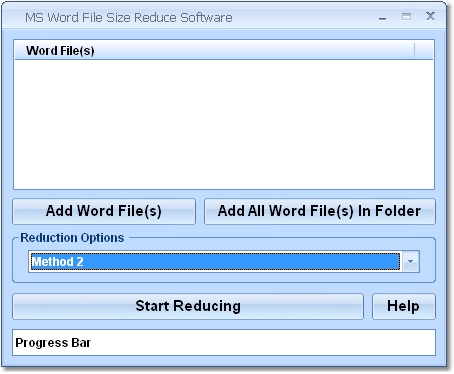This screenshot has width=454, height=374.
Task: Maximize the application window
Action: click(x=406, y=16)
